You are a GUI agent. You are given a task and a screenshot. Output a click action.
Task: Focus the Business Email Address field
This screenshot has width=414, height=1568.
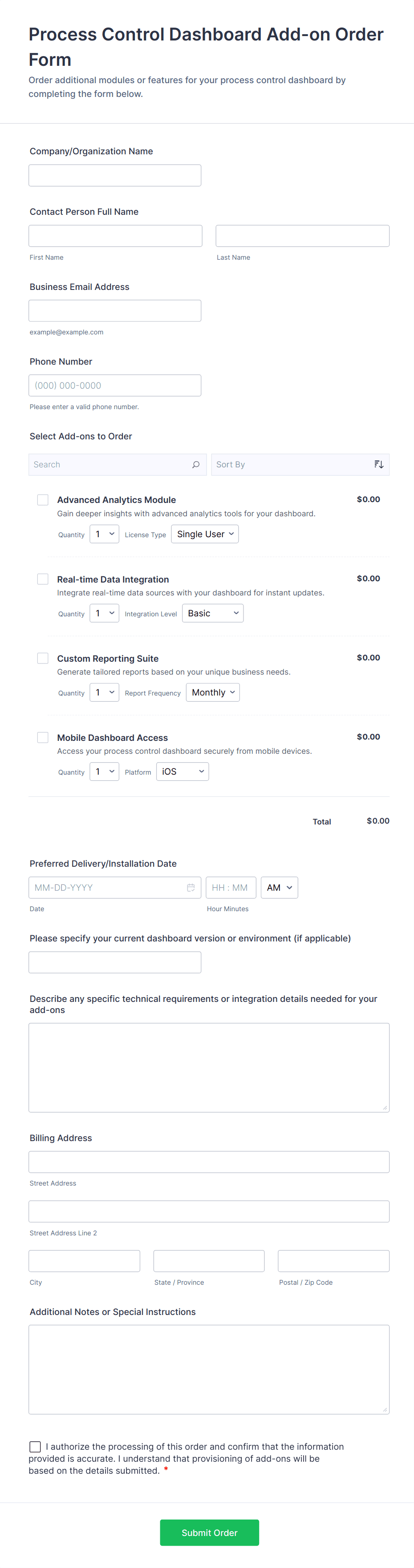[x=114, y=310]
